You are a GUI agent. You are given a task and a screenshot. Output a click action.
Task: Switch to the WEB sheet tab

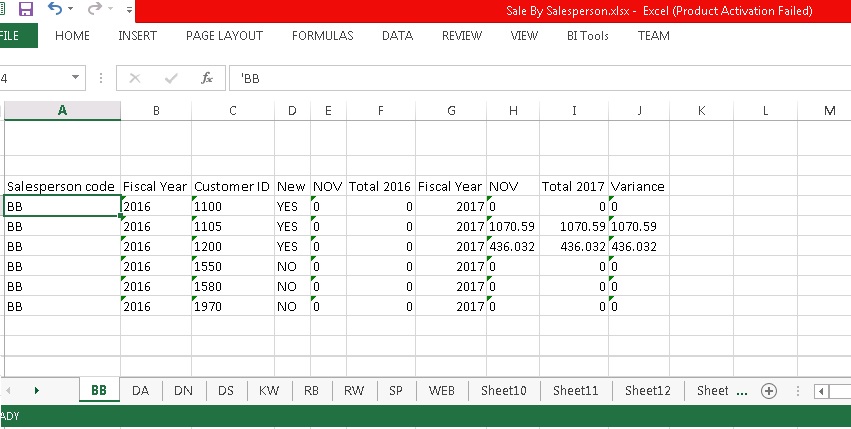442,390
